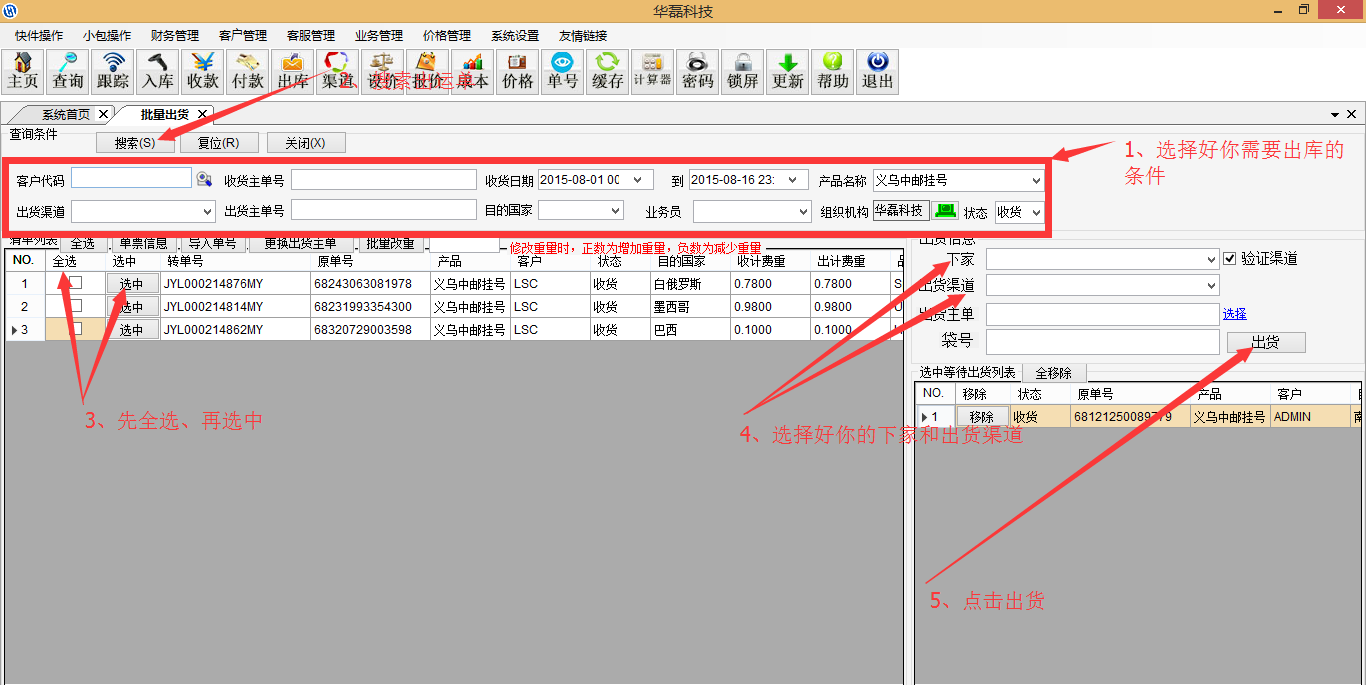Click the 选择 link beside 出货主单
The image size is (1366, 685).
tap(1234, 314)
